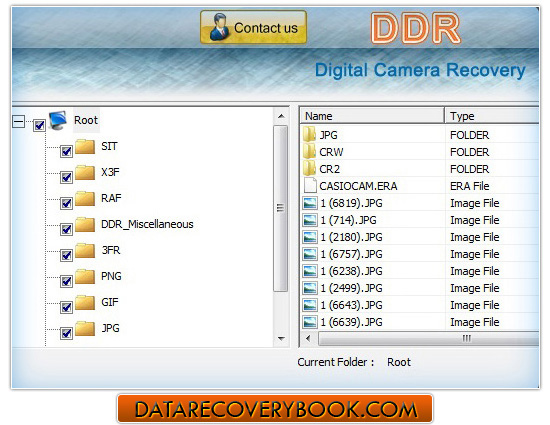Click the Root computer icon in tree
Screen dimensions: 550x425
pyautogui.click(x=58, y=120)
